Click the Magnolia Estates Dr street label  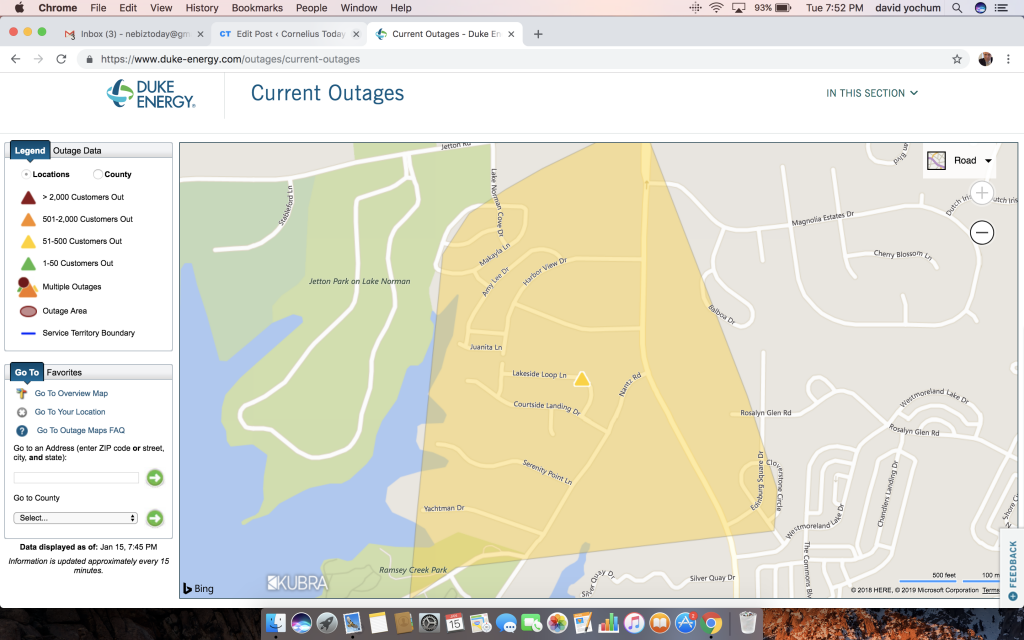pyautogui.click(x=822, y=219)
